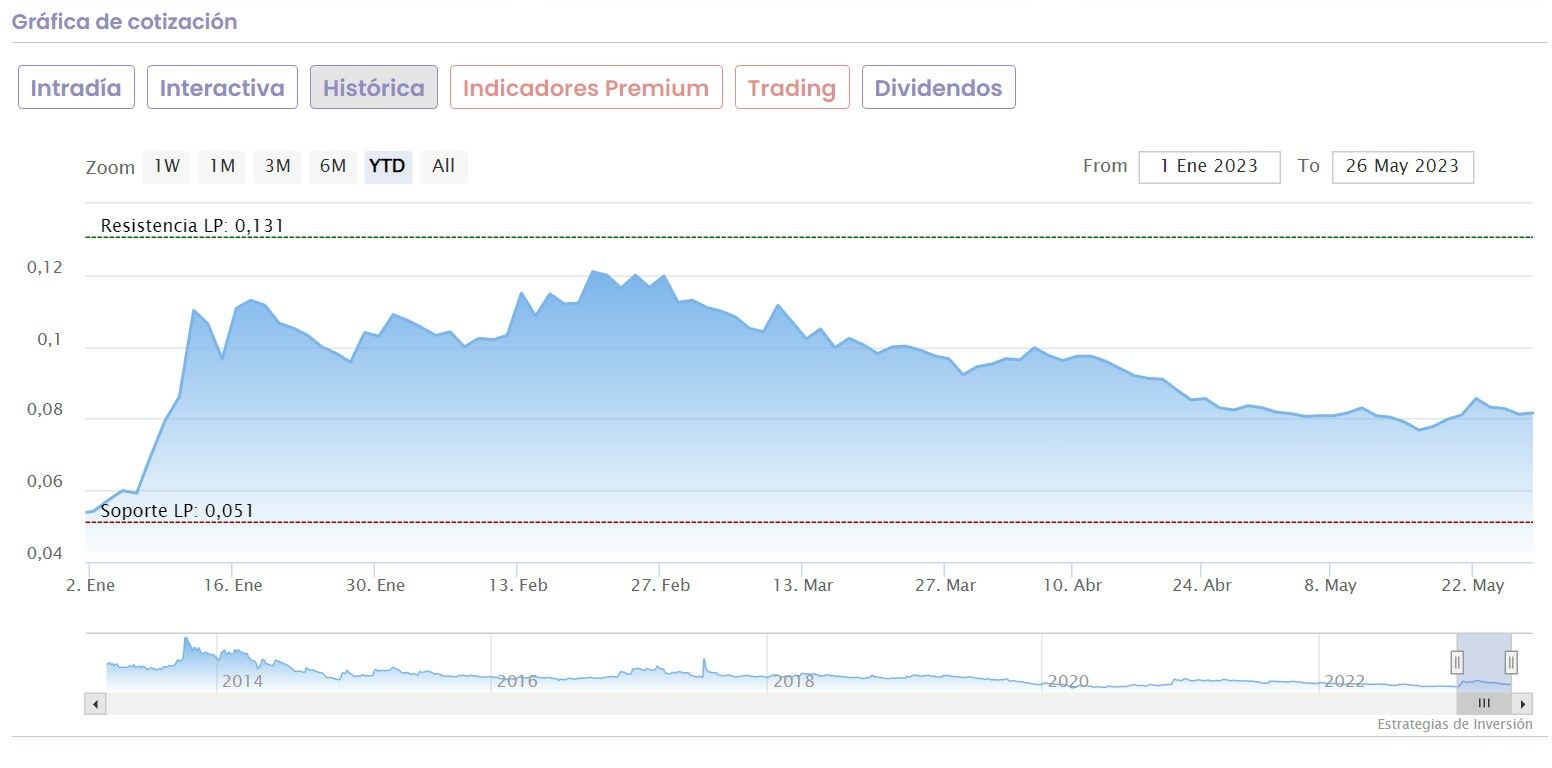Click the left range handle in navigator
1552x768 pixels.
coord(1457,662)
